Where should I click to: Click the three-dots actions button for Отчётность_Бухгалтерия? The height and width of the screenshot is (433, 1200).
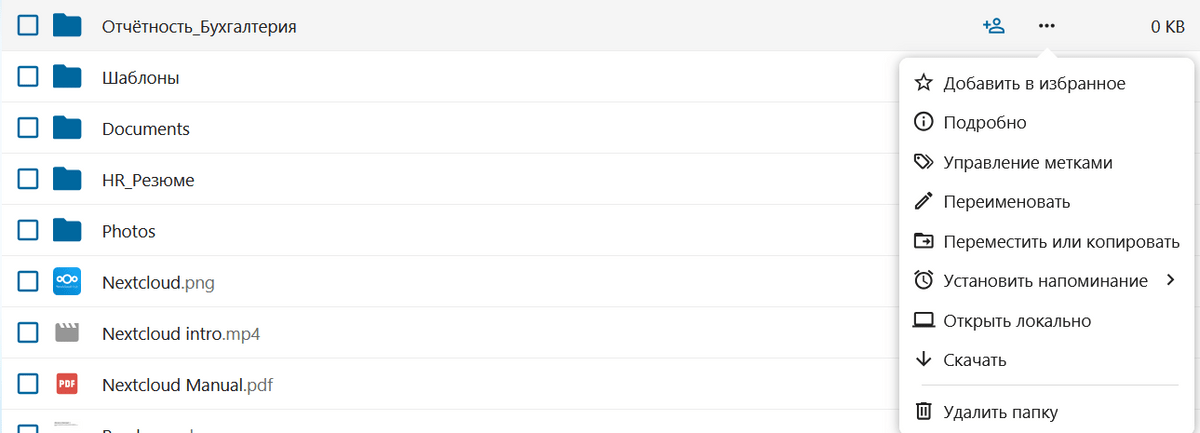[x=1046, y=26]
